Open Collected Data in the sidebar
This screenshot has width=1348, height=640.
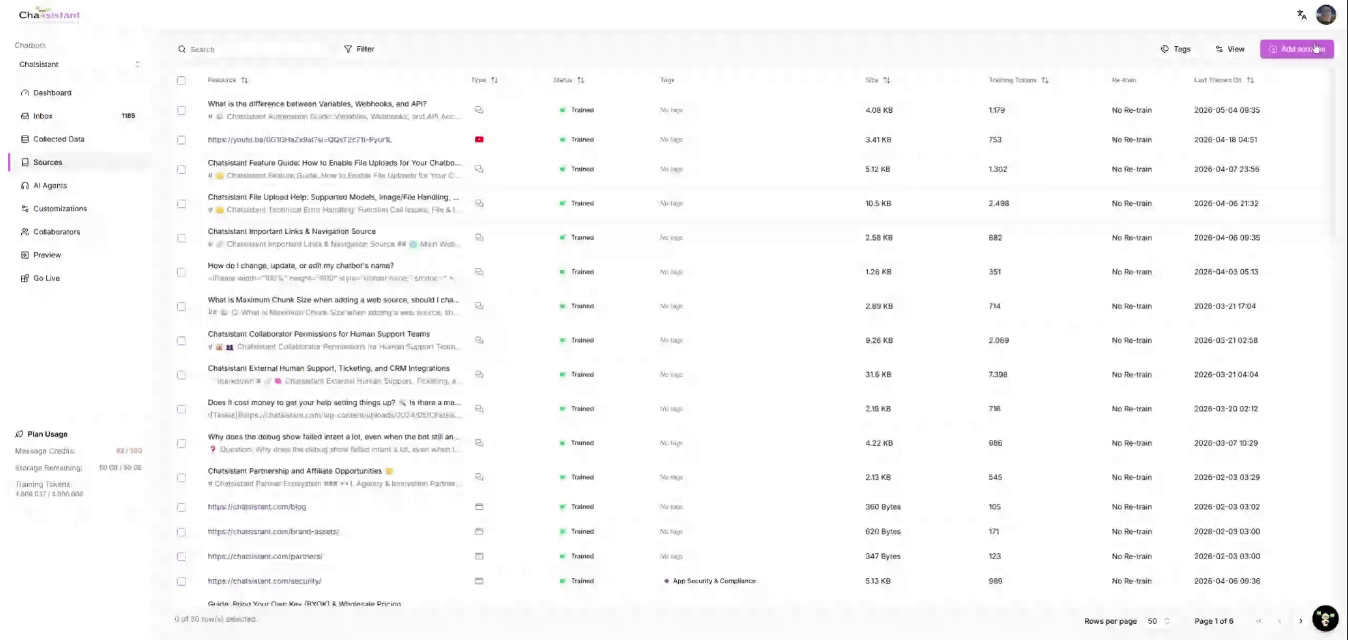pyautogui.click(x=80, y=139)
